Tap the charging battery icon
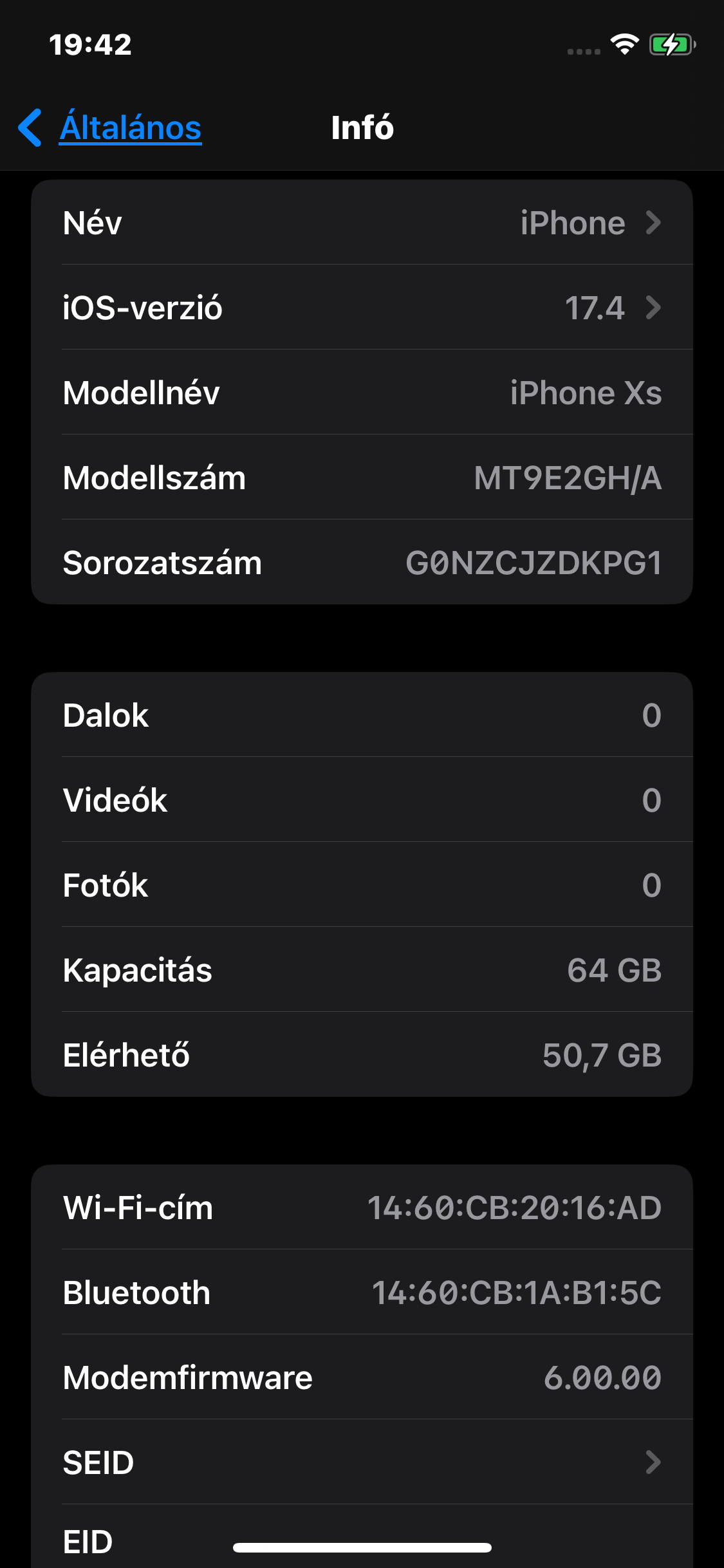The width and height of the screenshot is (724, 1568). pyautogui.click(x=672, y=44)
